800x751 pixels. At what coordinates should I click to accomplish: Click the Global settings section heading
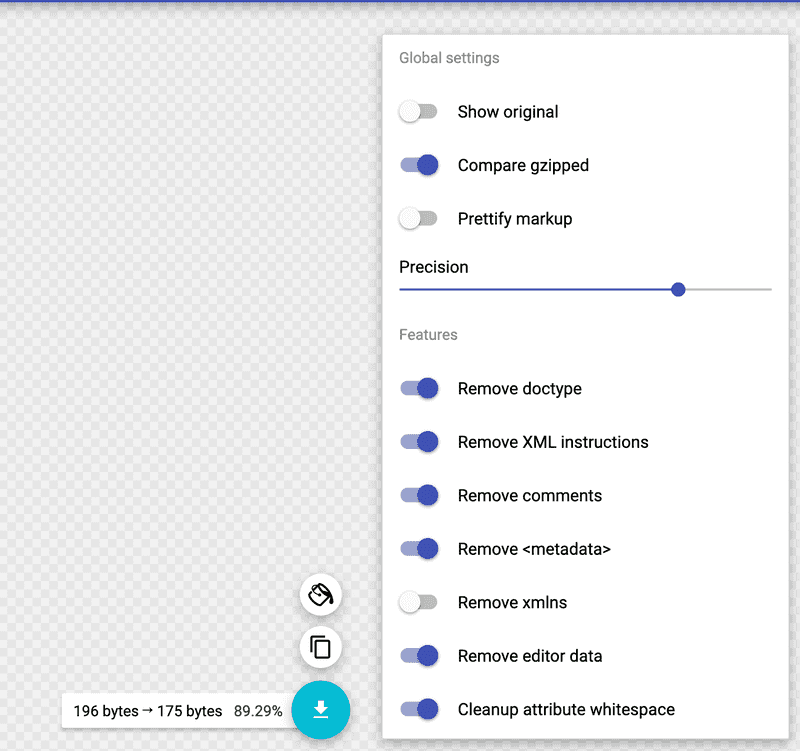(x=449, y=58)
